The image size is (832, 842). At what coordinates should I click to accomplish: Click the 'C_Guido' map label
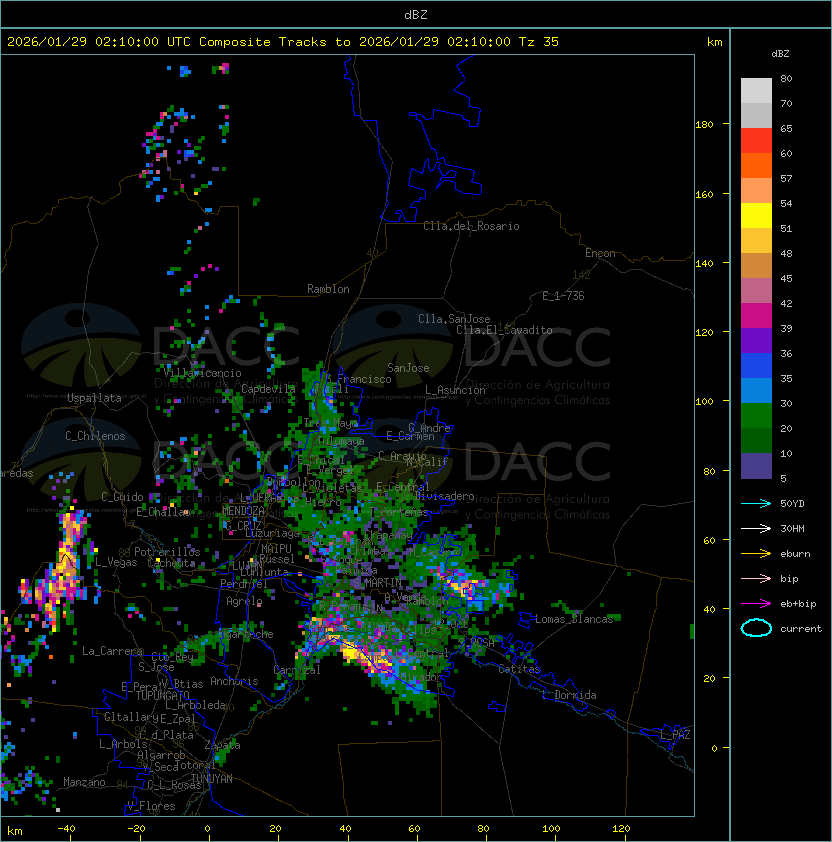pyautogui.click(x=122, y=497)
